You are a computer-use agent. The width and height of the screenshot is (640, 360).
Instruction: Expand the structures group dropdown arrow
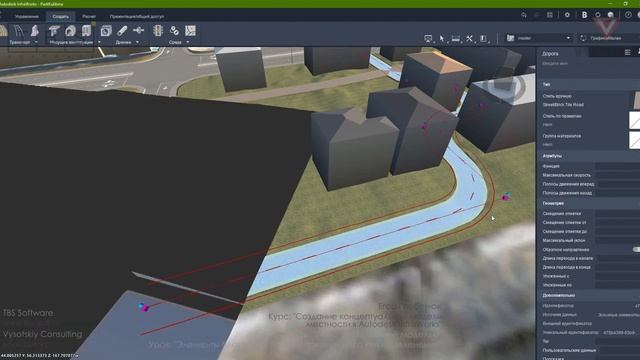99,42
